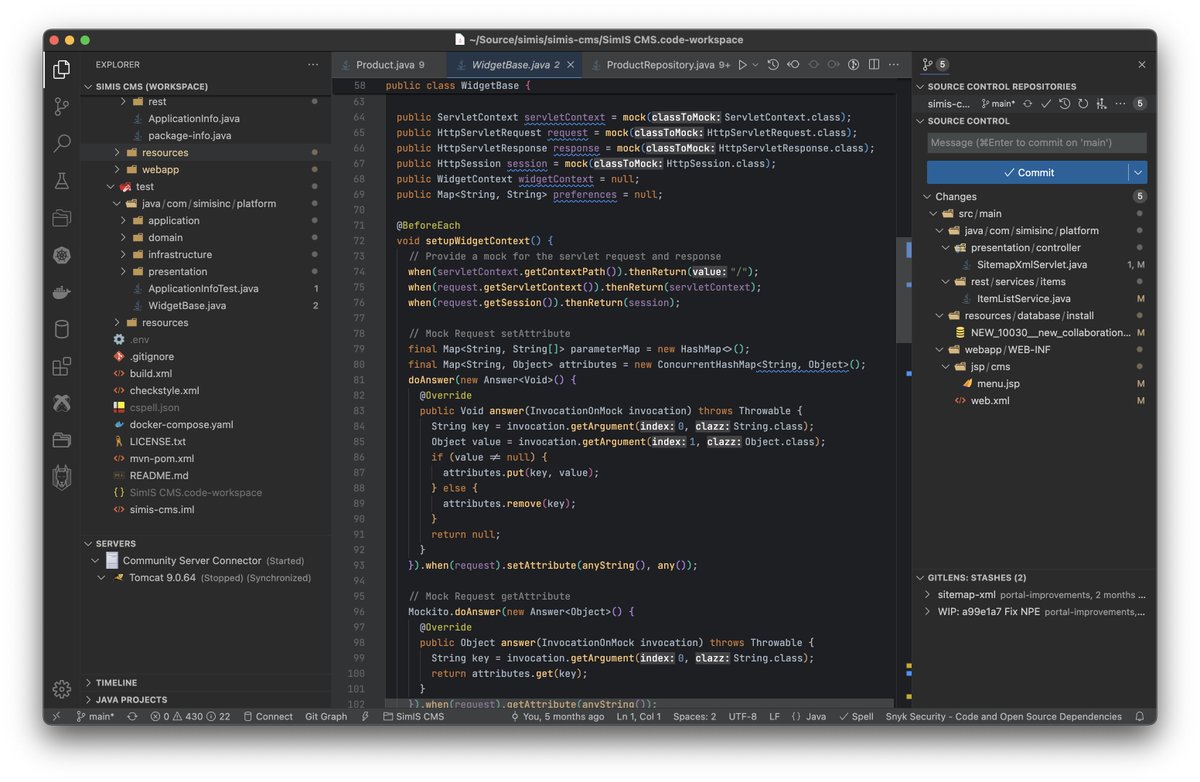Viewport: 1200px width, 782px height.
Task: Open Commit button dropdown arrow
Action: pos(1137,172)
